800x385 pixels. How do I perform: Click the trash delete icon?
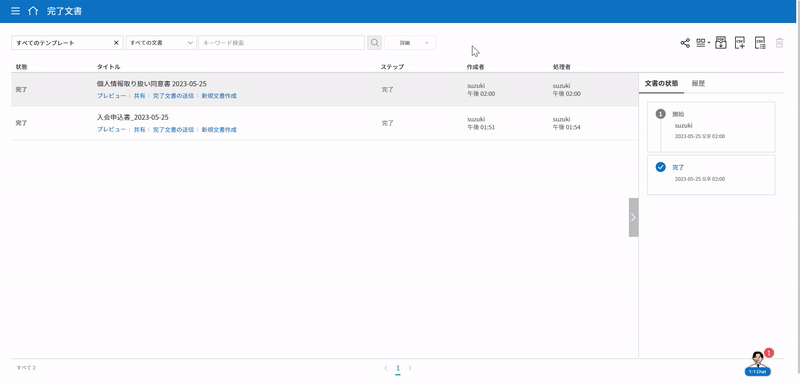779,43
